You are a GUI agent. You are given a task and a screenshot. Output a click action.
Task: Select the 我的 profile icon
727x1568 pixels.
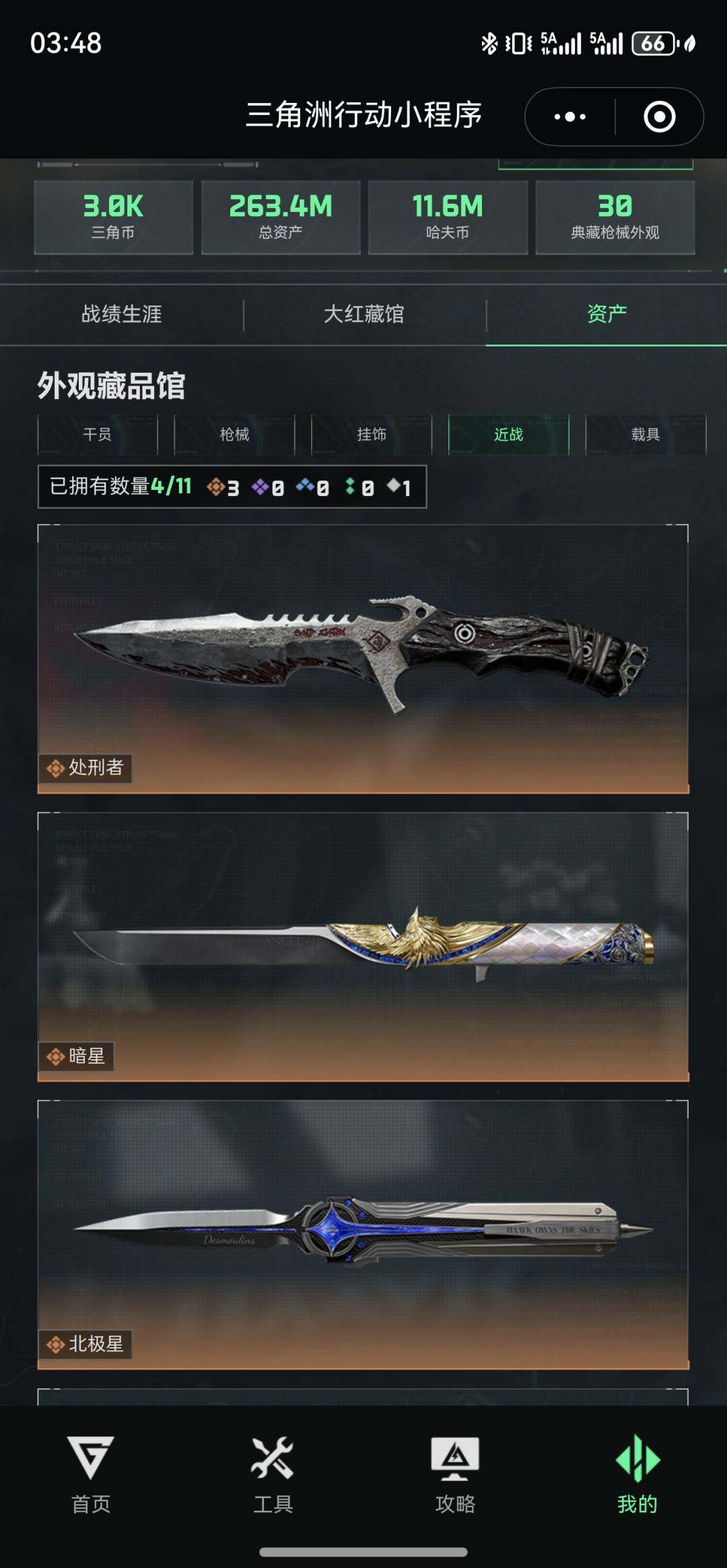click(637, 1458)
